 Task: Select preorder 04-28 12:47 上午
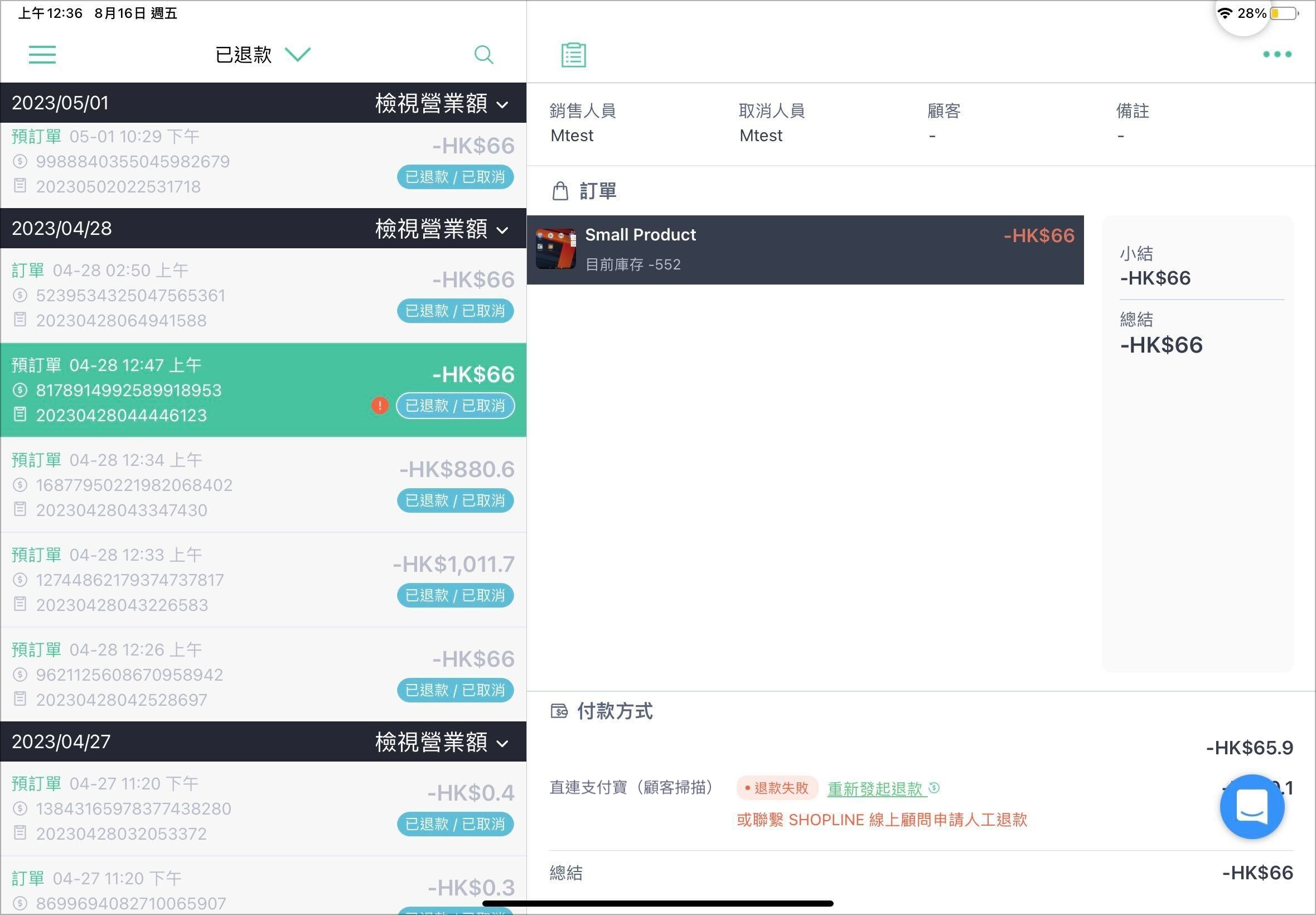[263, 390]
